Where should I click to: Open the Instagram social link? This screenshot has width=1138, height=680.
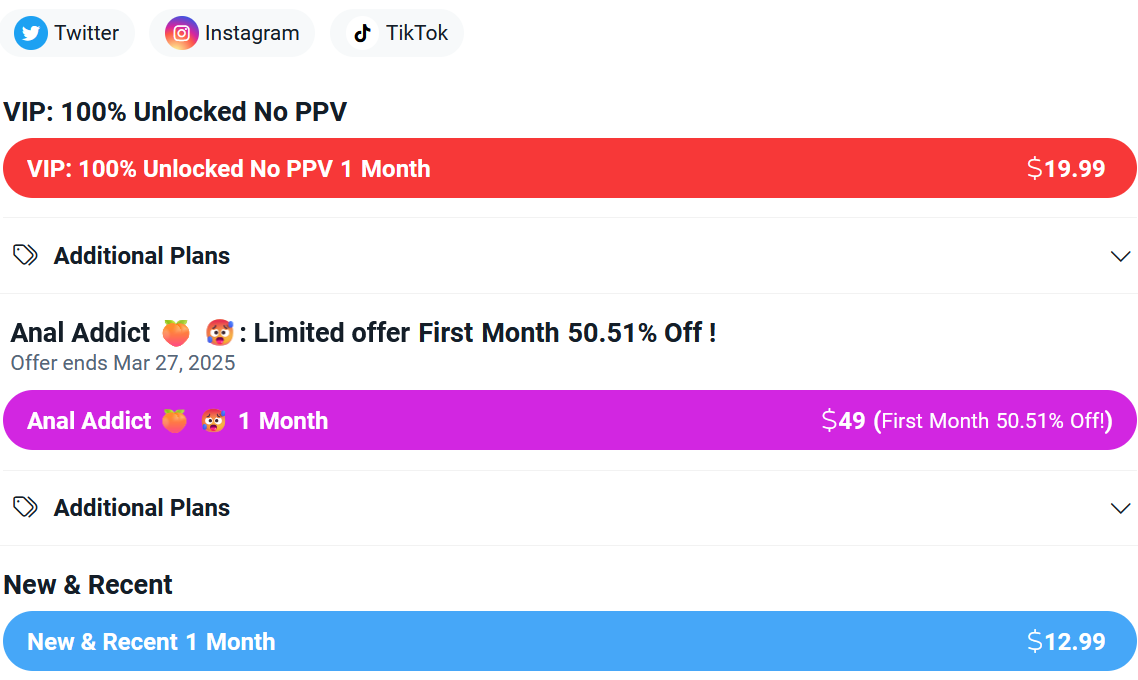(x=232, y=33)
